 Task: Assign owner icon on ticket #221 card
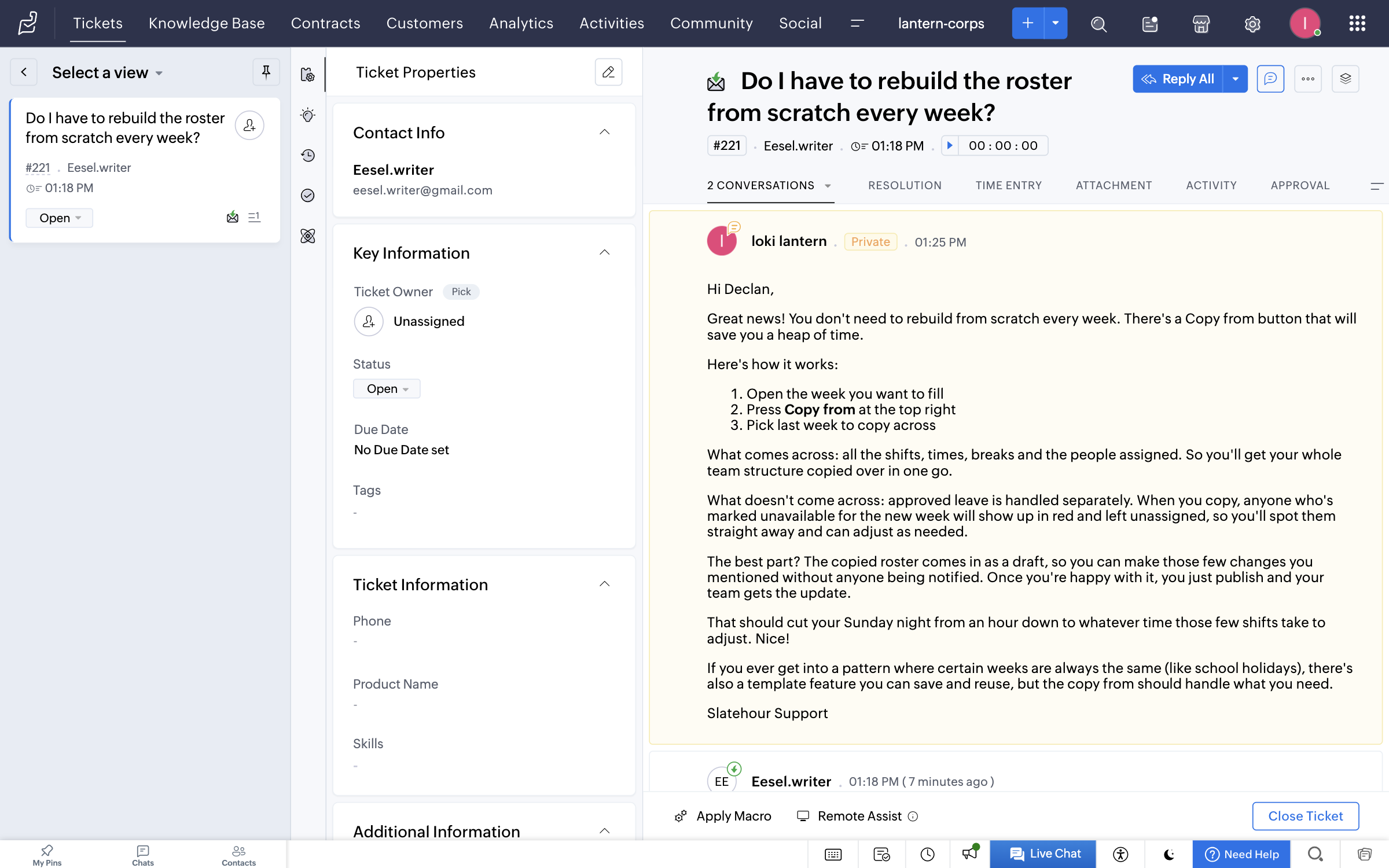click(249, 126)
